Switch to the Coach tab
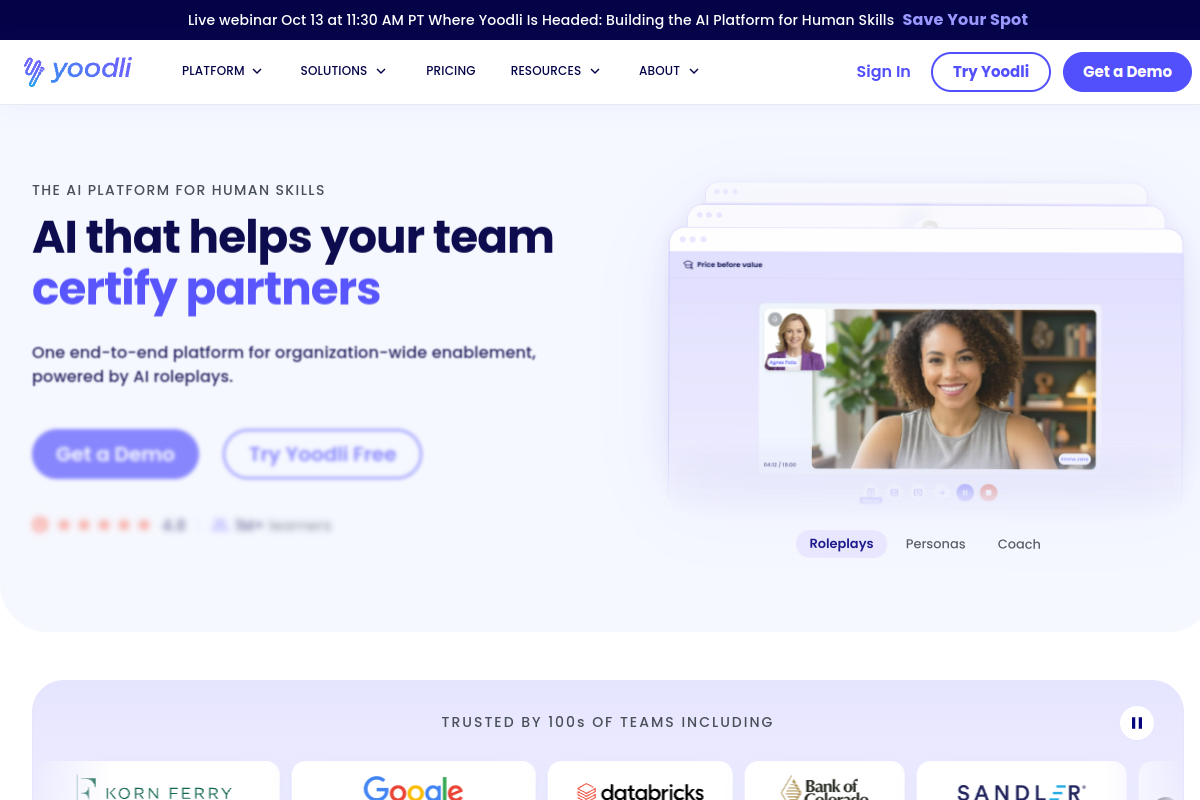Screen dimensions: 1200x800 (1019, 544)
